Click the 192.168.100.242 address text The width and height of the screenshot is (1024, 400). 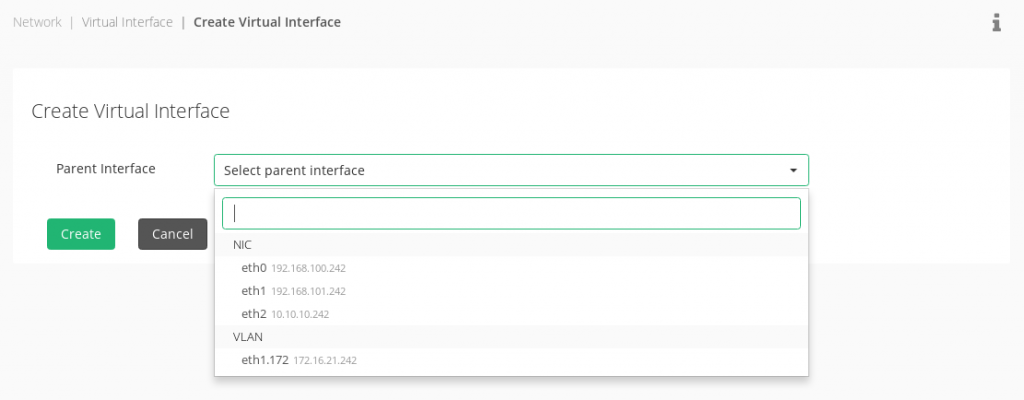pyautogui.click(x=309, y=268)
